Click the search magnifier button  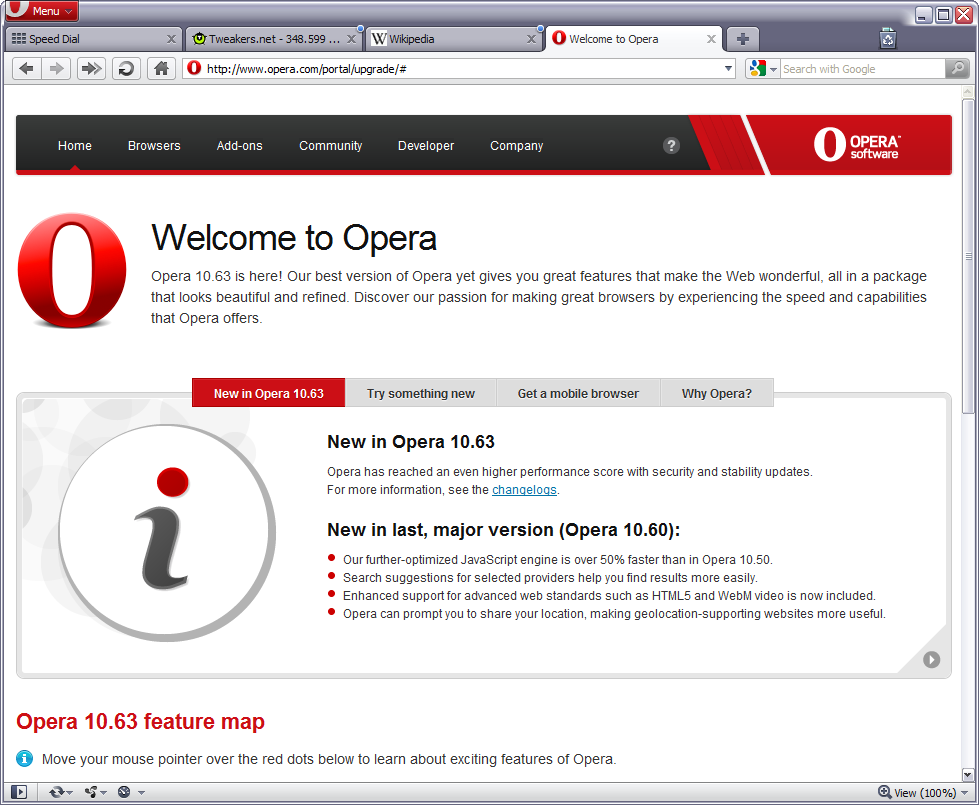[x=957, y=69]
